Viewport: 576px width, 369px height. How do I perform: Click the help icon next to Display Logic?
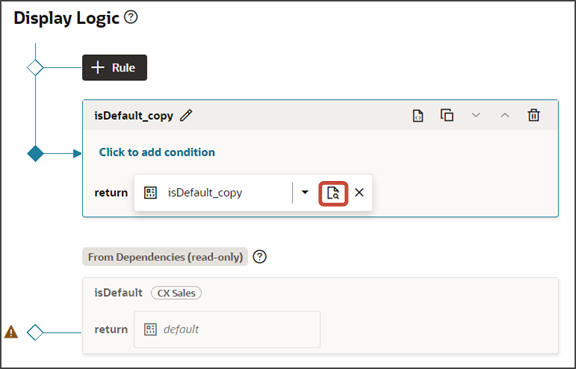pos(131,17)
